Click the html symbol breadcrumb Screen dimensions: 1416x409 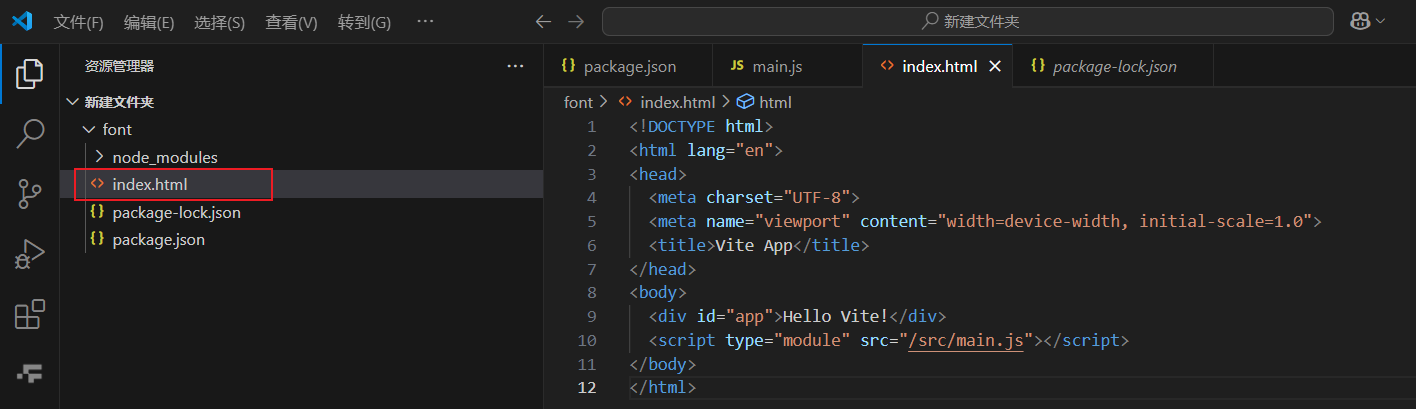[x=775, y=102]
